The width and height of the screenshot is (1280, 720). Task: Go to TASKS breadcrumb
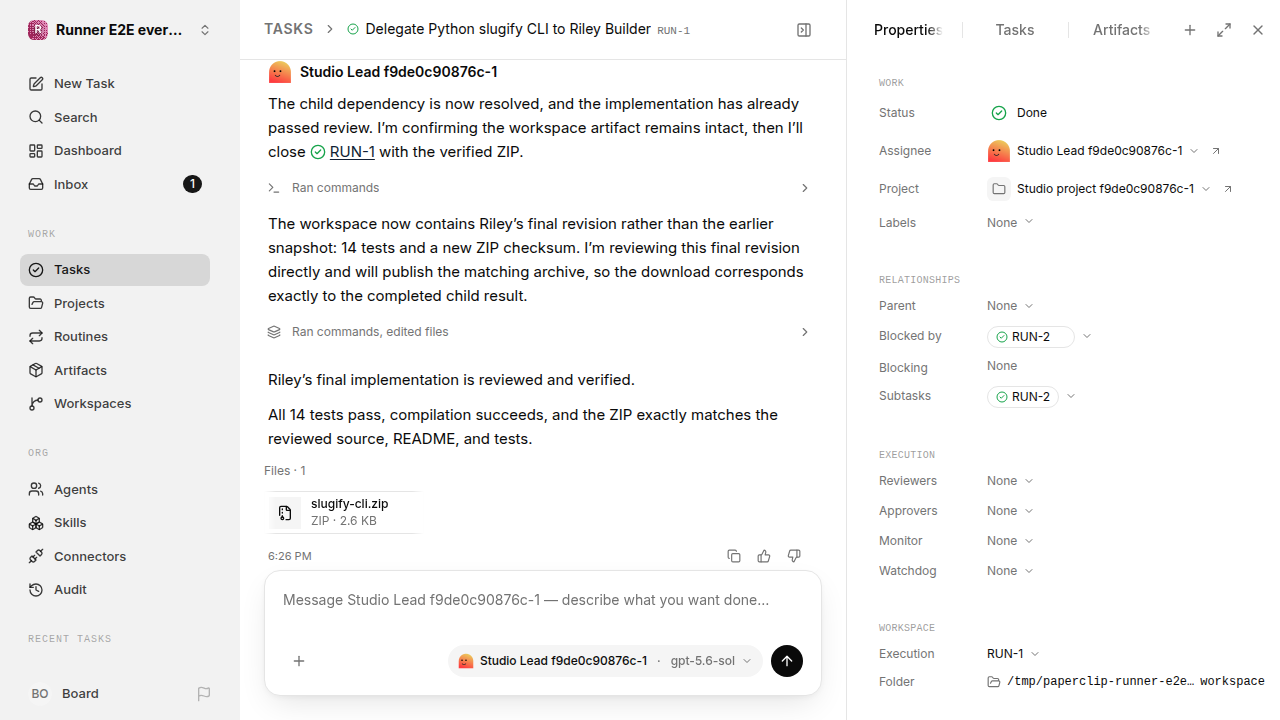288,29
